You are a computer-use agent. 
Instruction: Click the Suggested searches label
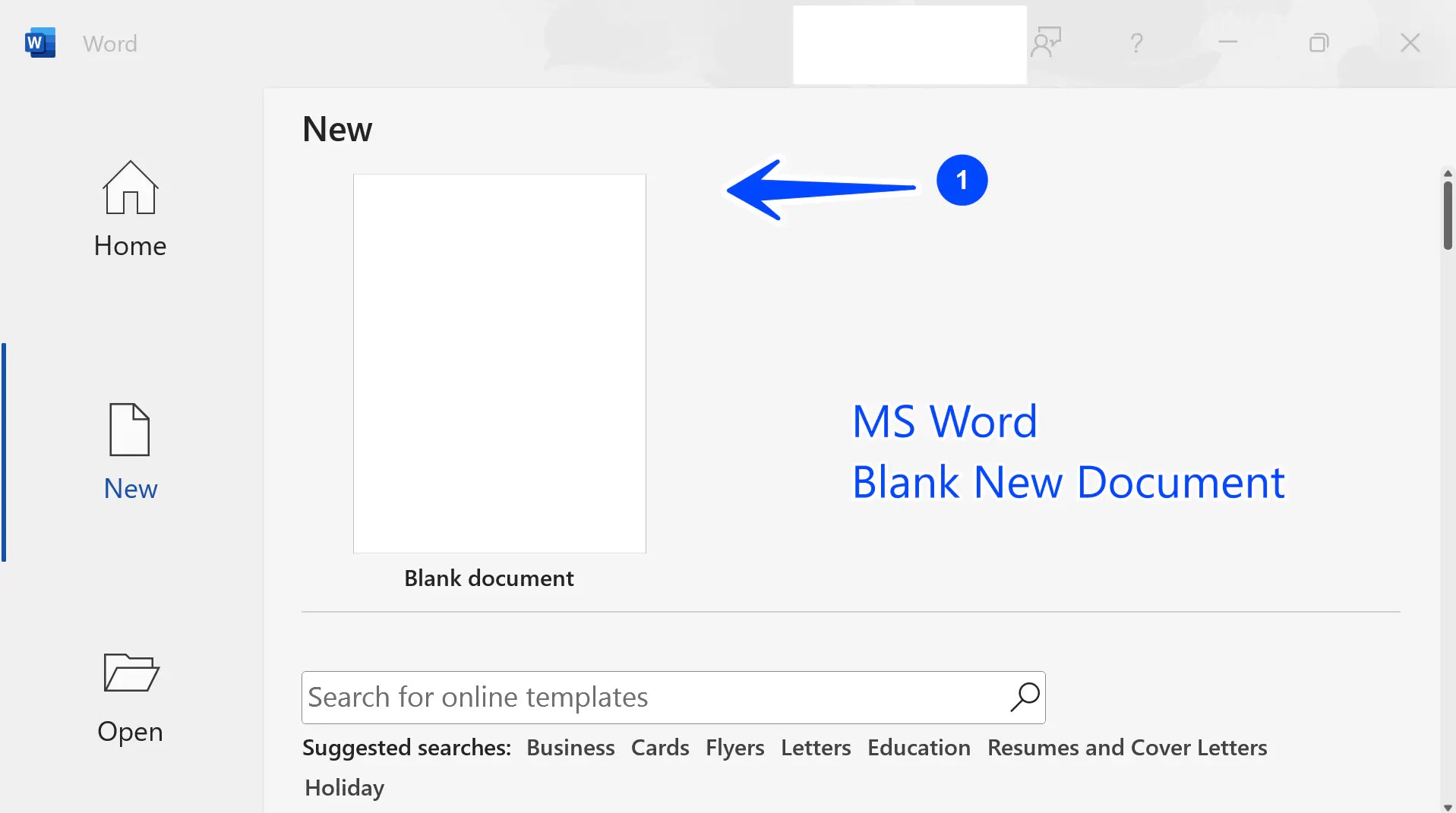[x=406, y=748]
